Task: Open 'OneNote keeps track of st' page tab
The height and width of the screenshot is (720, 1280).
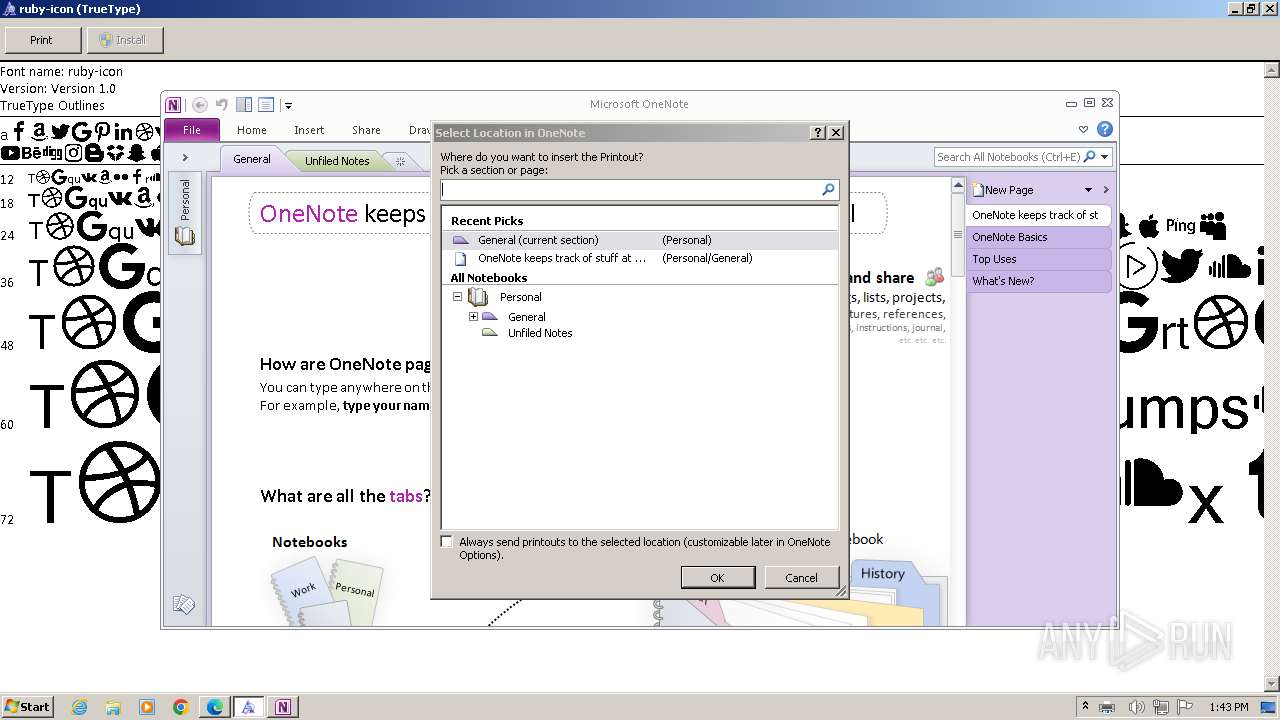Action: pos(1038,215)
